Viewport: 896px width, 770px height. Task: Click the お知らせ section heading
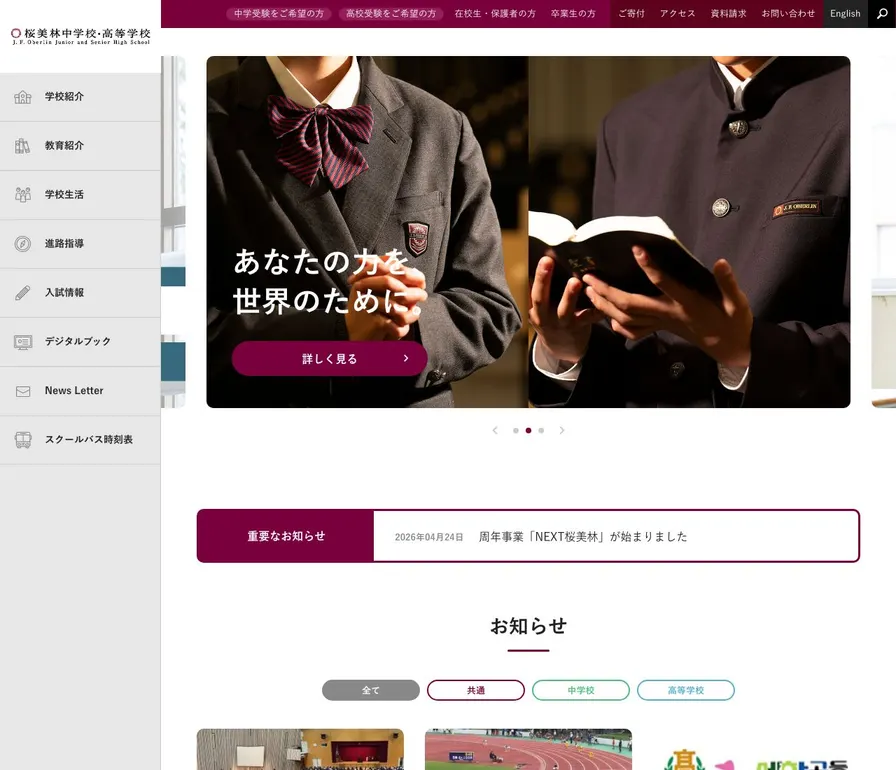click(x=529, y=626)
